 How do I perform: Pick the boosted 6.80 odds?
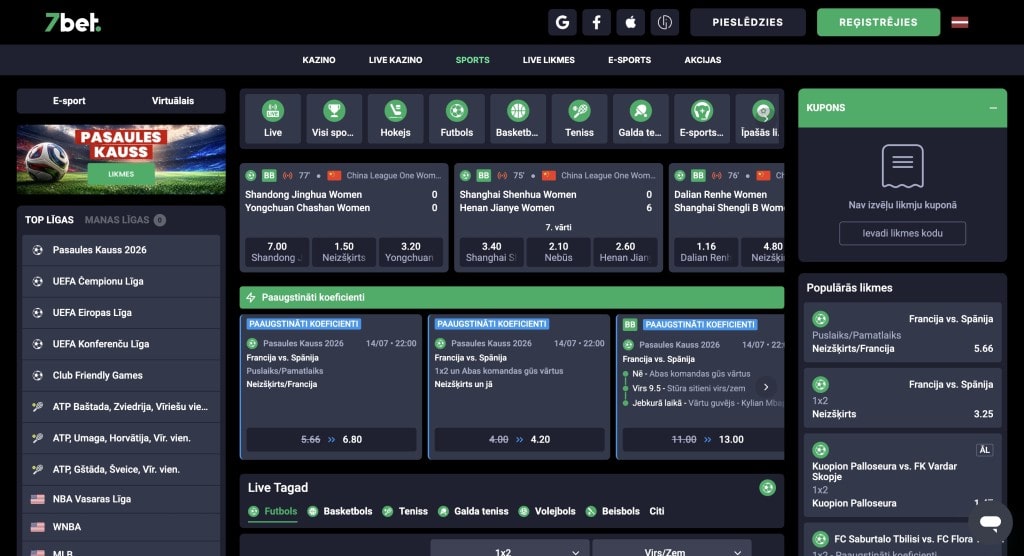(331, 440)
